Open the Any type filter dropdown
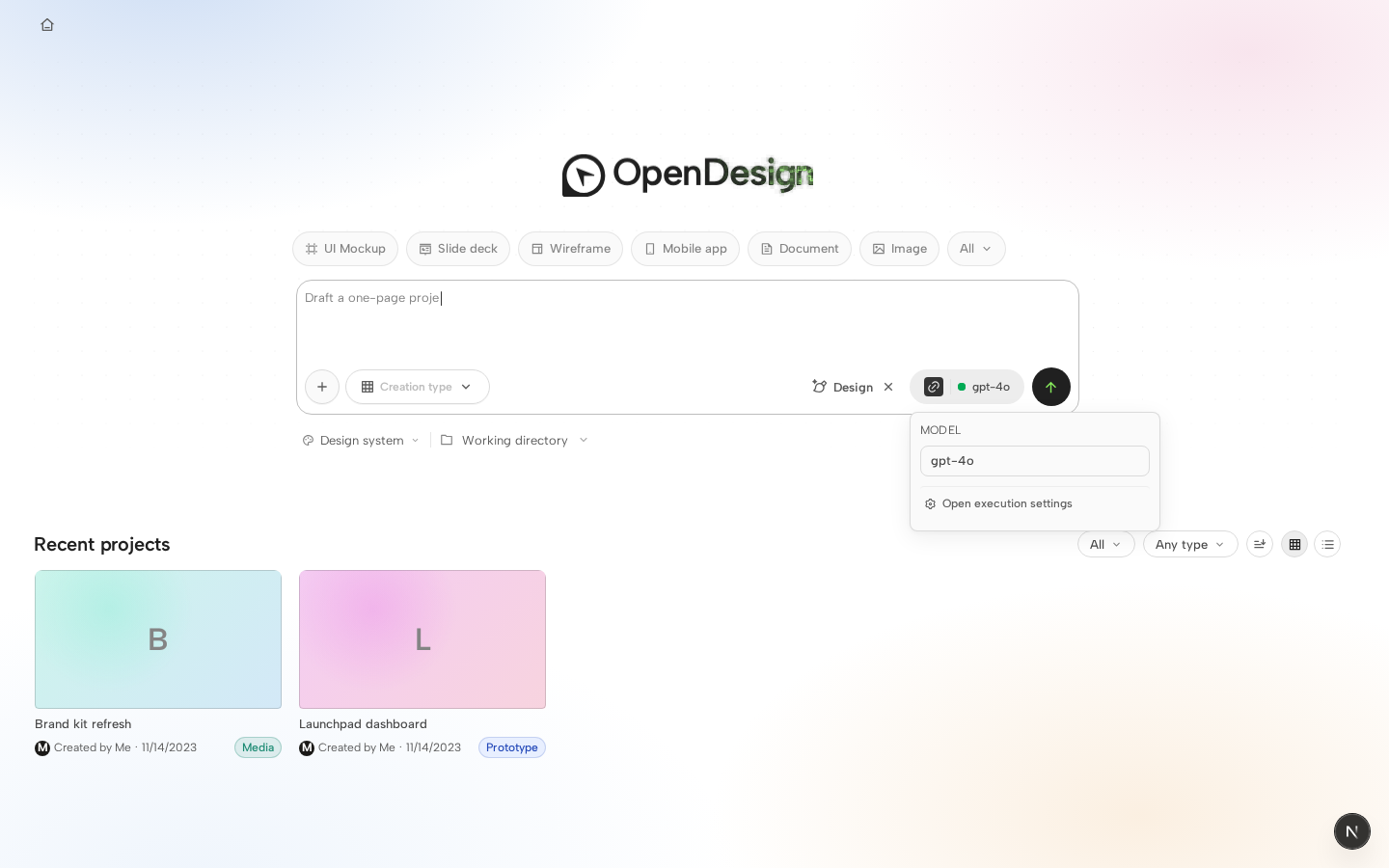The width and height of the screenshot is (1389, 868). tap(1190, 544)
